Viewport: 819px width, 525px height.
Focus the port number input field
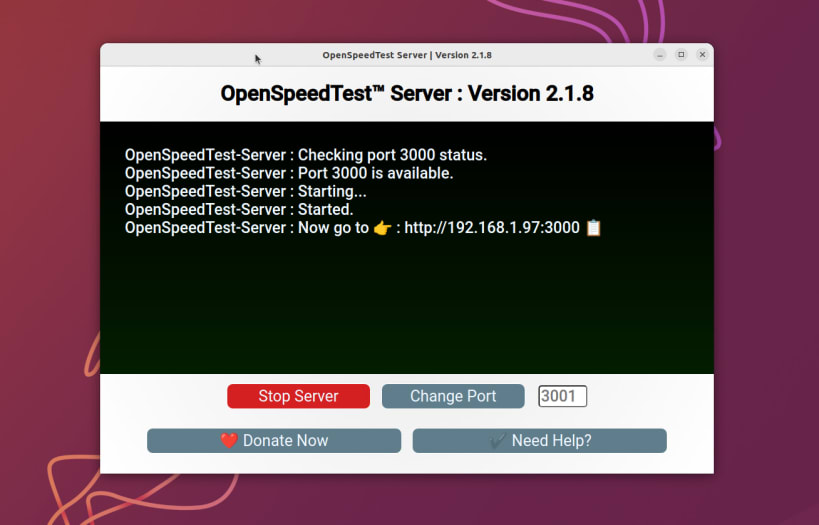tap(563, 396)
